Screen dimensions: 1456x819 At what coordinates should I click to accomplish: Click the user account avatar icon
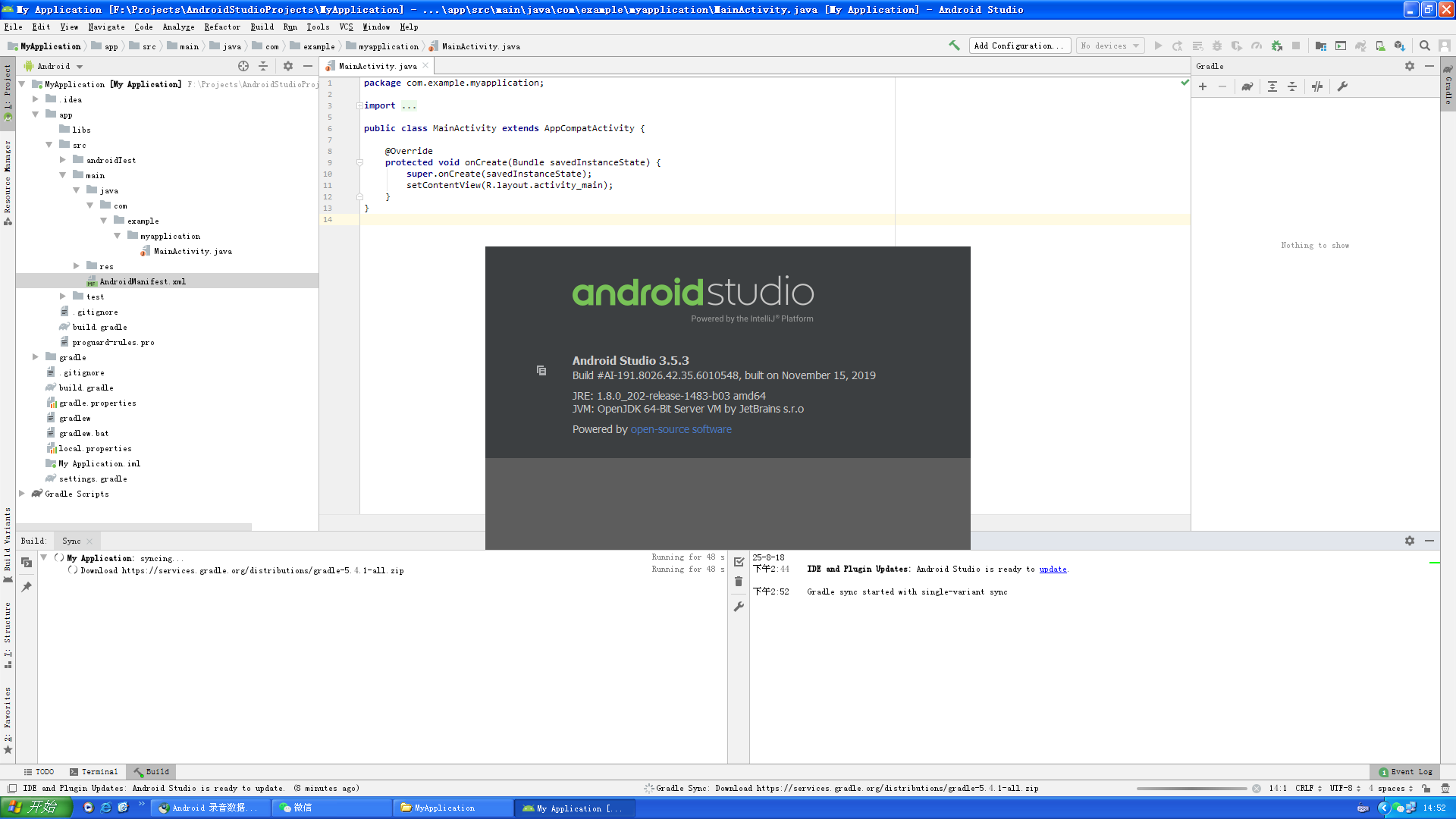(1445, 45)
